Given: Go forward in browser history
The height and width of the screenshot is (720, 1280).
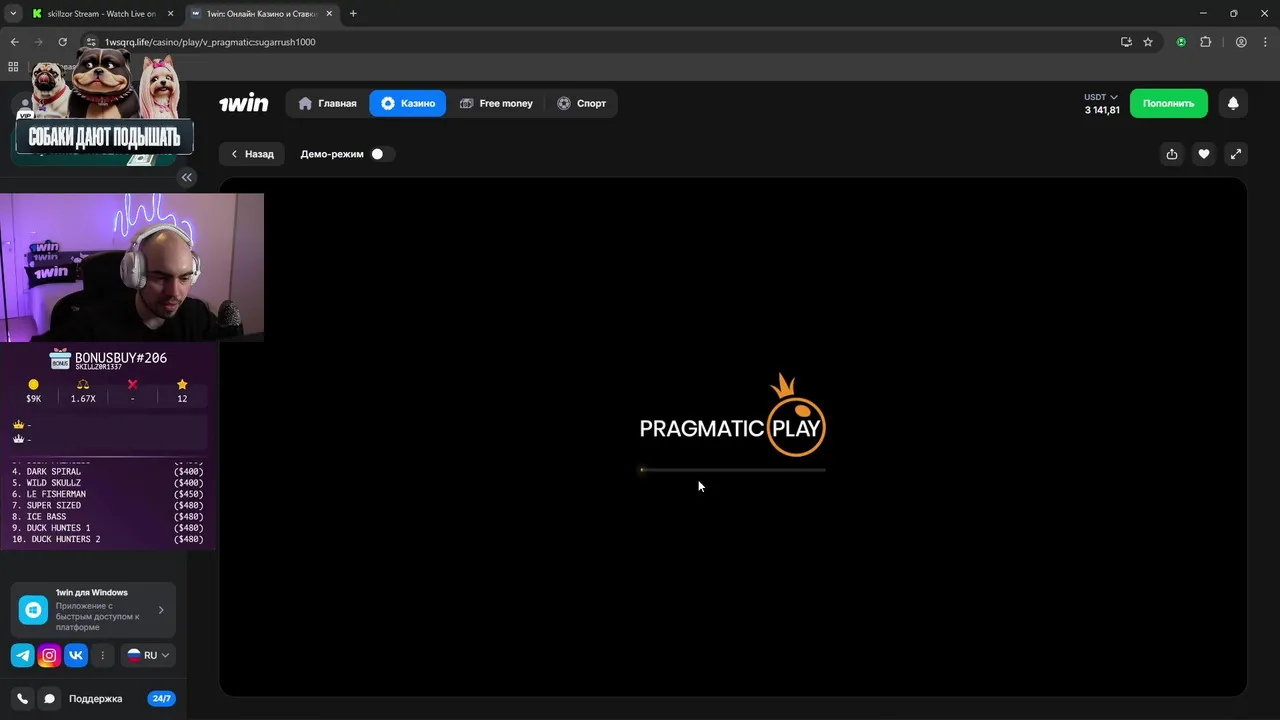Looking at the screenshot, I should pos(39,42).
